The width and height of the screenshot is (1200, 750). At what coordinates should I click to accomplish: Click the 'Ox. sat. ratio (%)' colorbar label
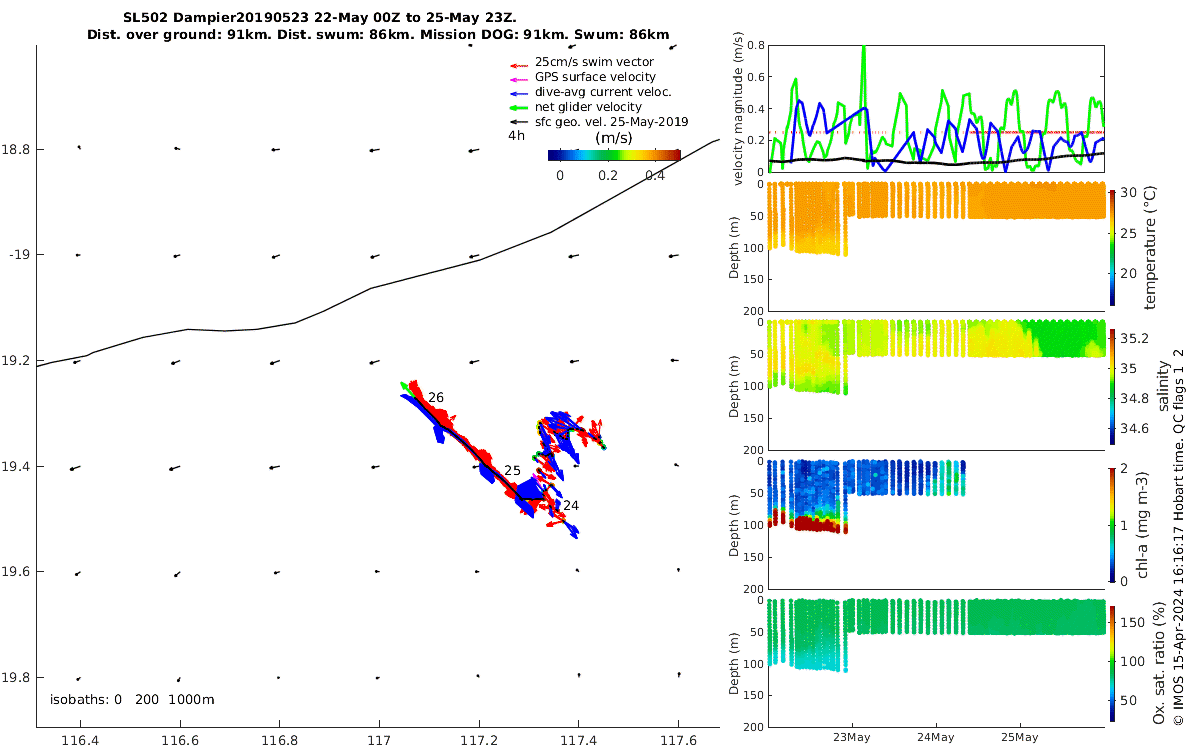pos(1160,662)
